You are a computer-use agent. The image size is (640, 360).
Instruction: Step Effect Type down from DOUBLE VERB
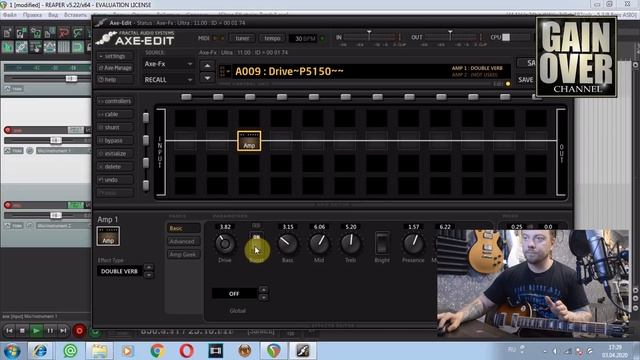click(x=149, y=275)
